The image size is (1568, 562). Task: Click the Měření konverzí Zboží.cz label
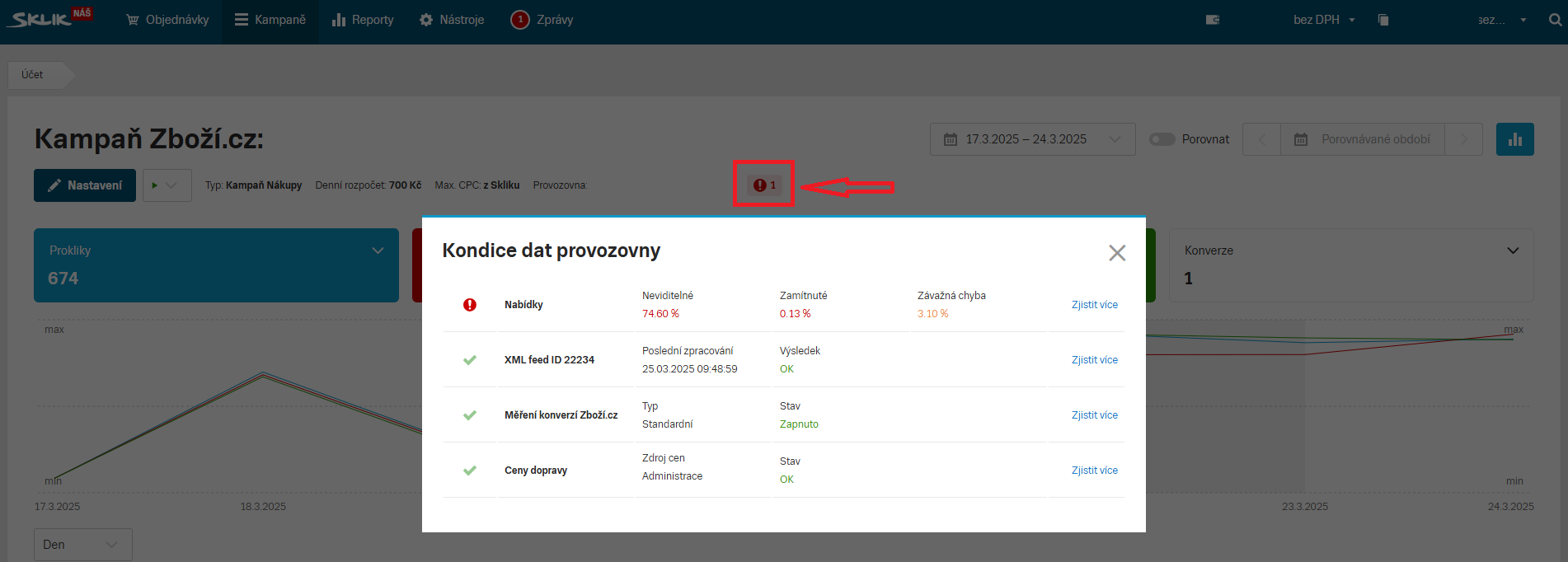tap(561, 415)
